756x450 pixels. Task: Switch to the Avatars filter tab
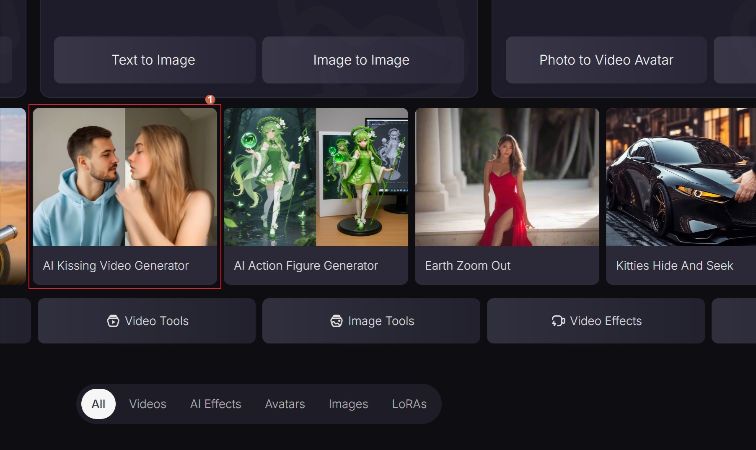click(285, 404)
